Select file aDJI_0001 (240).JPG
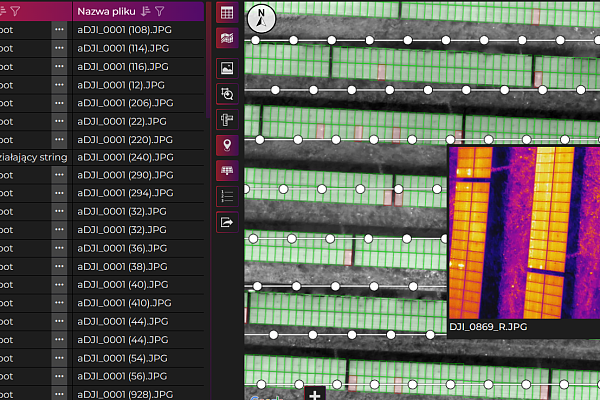The height and width of the screenshot is (400, 600). click(125, 157)
